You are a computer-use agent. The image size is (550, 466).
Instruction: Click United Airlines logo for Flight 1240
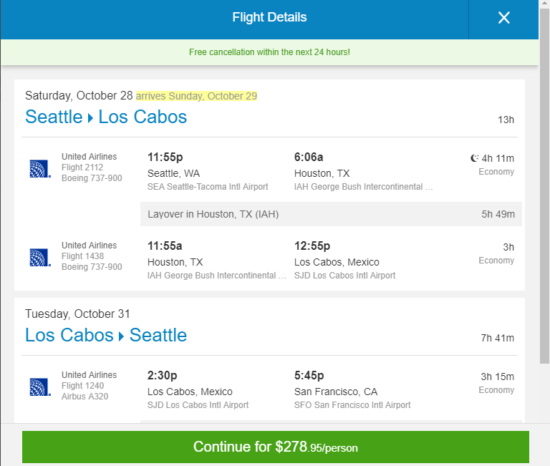coord(40,387)
